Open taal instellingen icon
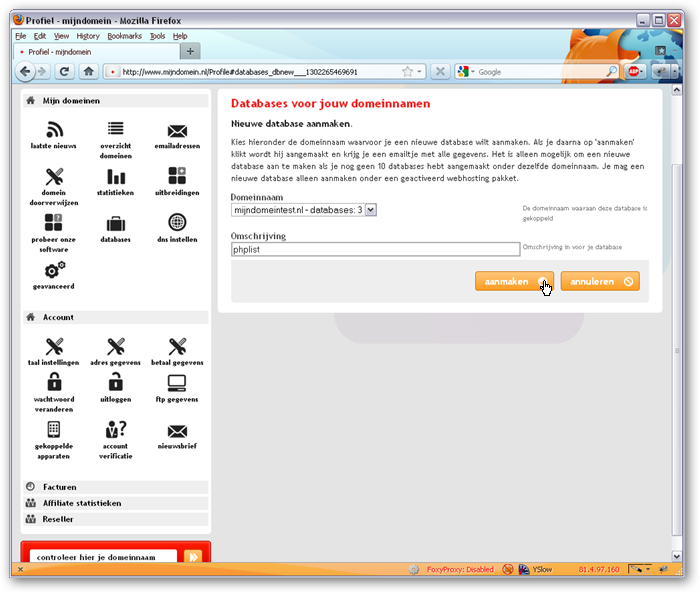Viewport: 700px width, 593px height. pyautogui.click(x=54, y=347)
